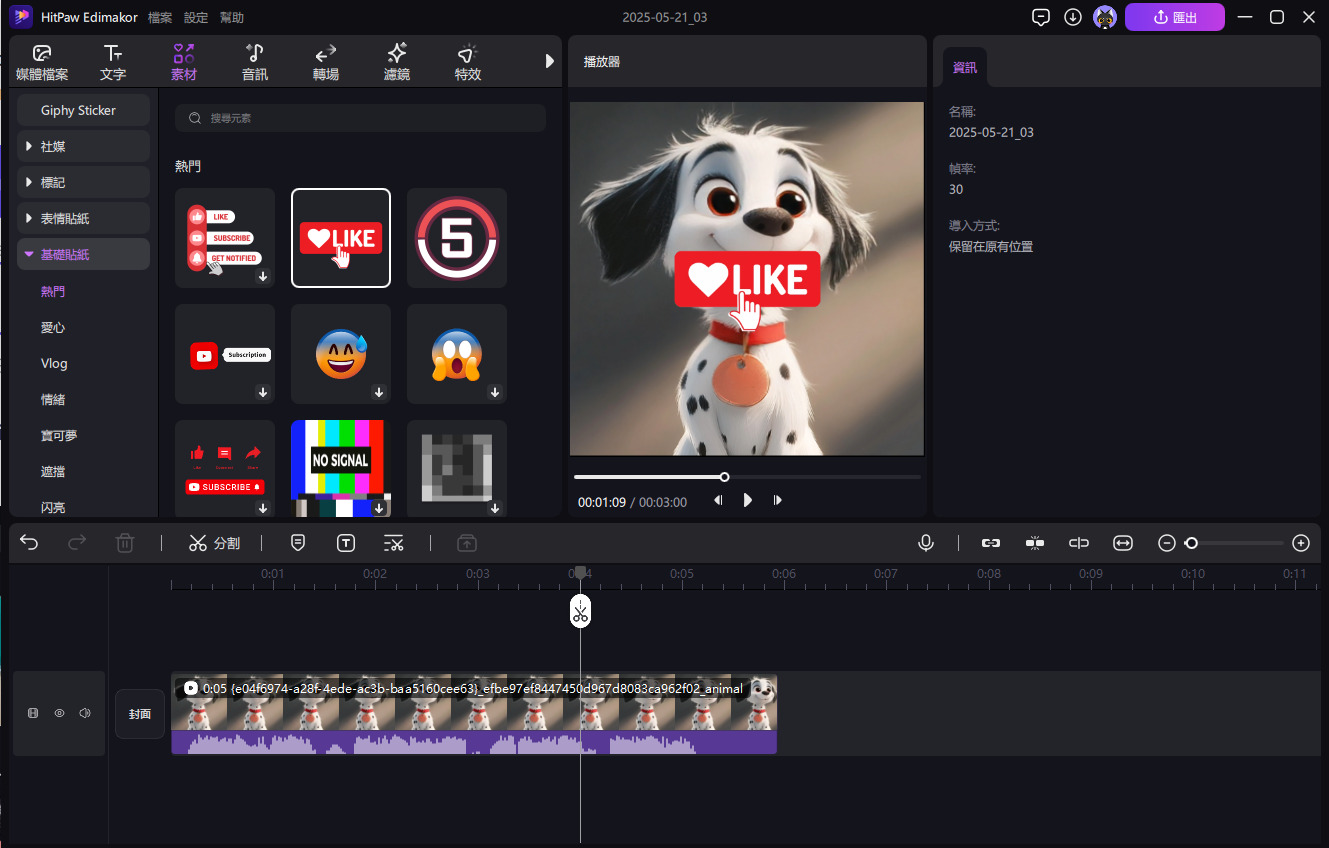Toggle the split-preview icon in timeline toolbar
The image size is (1329, 848).
(1079, 543)
